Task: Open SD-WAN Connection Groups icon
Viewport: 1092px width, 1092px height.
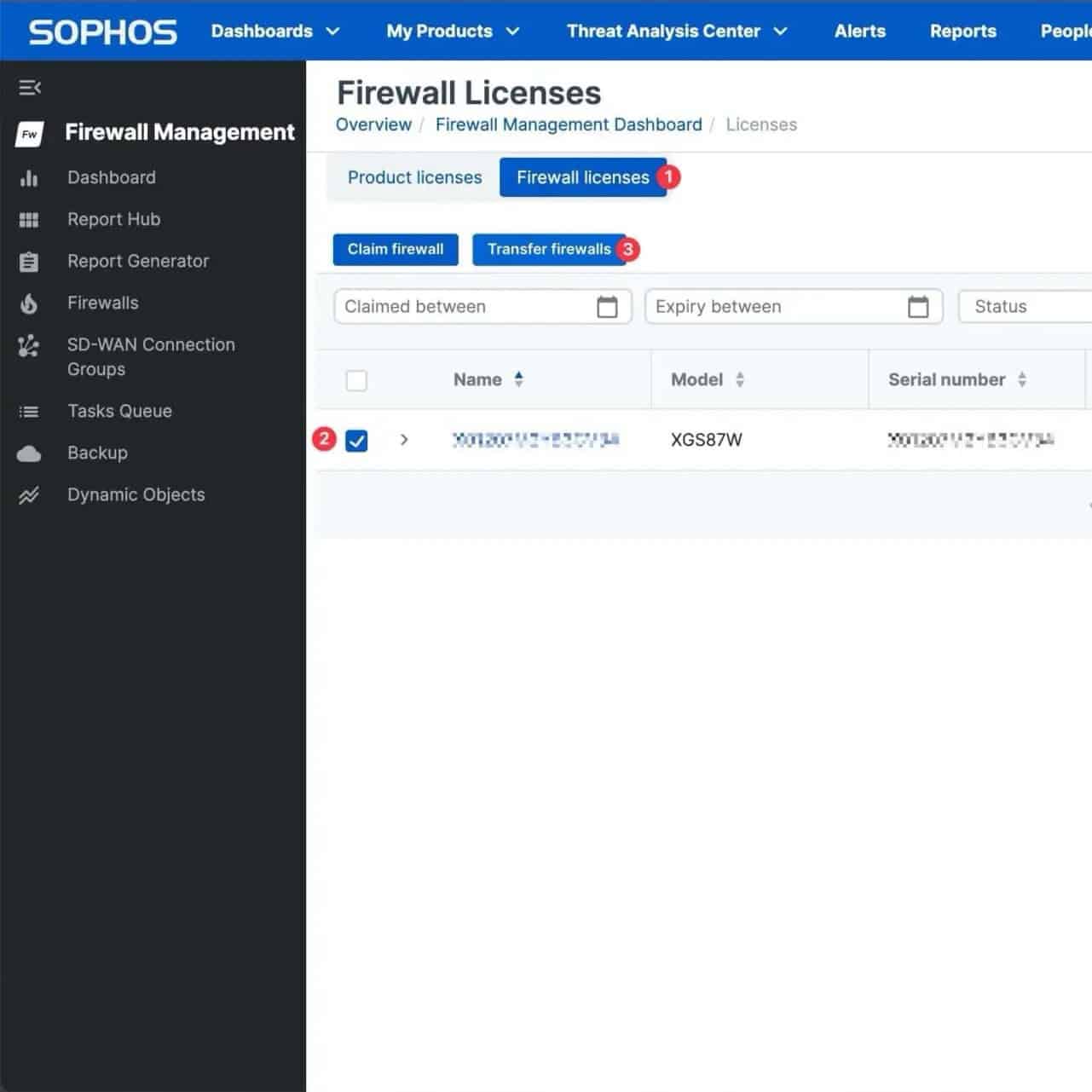Action: tap(28, 346)
